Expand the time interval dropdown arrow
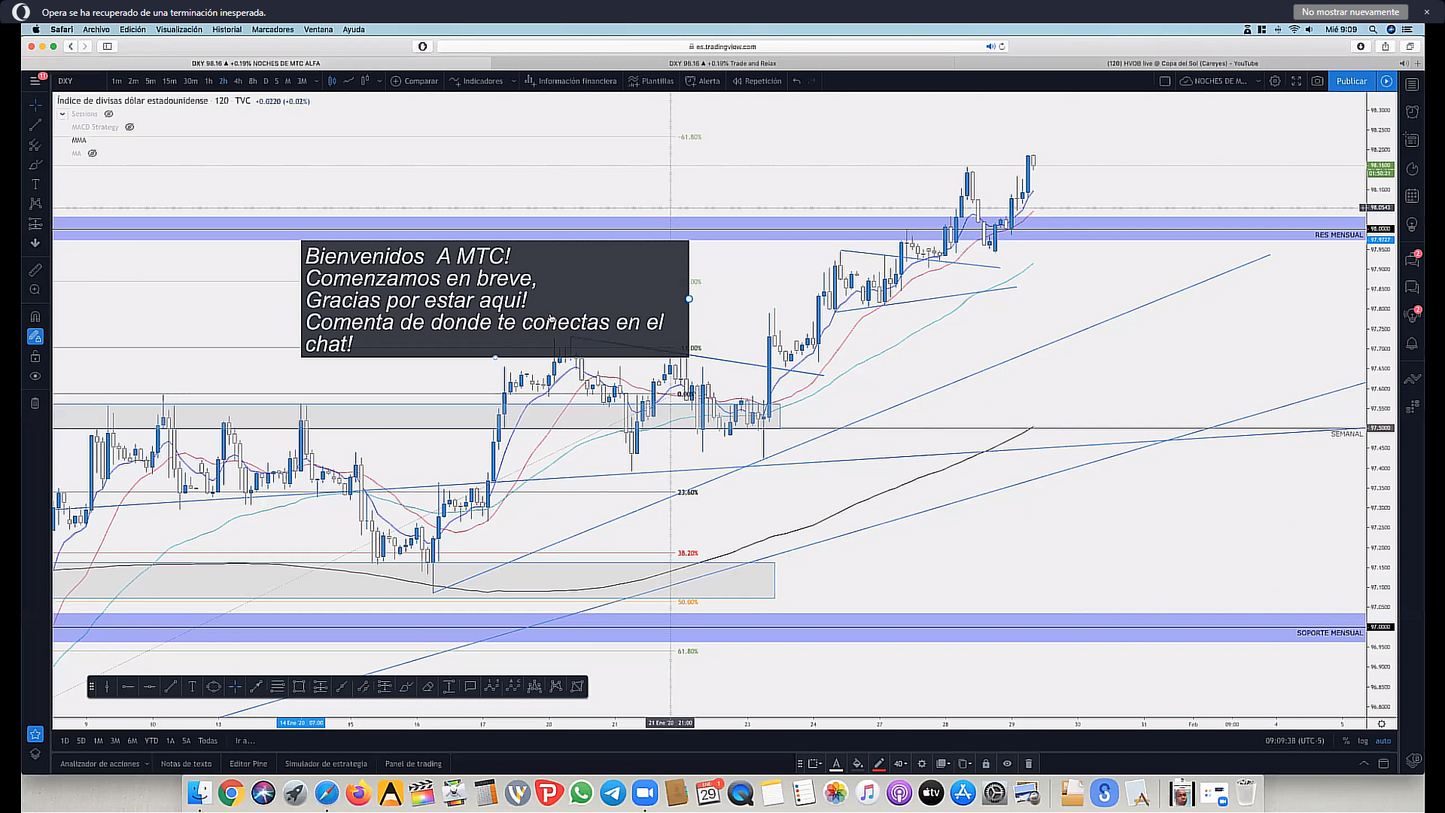The image size is (1445, 813). pyautogui.click(x=317, y=81)
